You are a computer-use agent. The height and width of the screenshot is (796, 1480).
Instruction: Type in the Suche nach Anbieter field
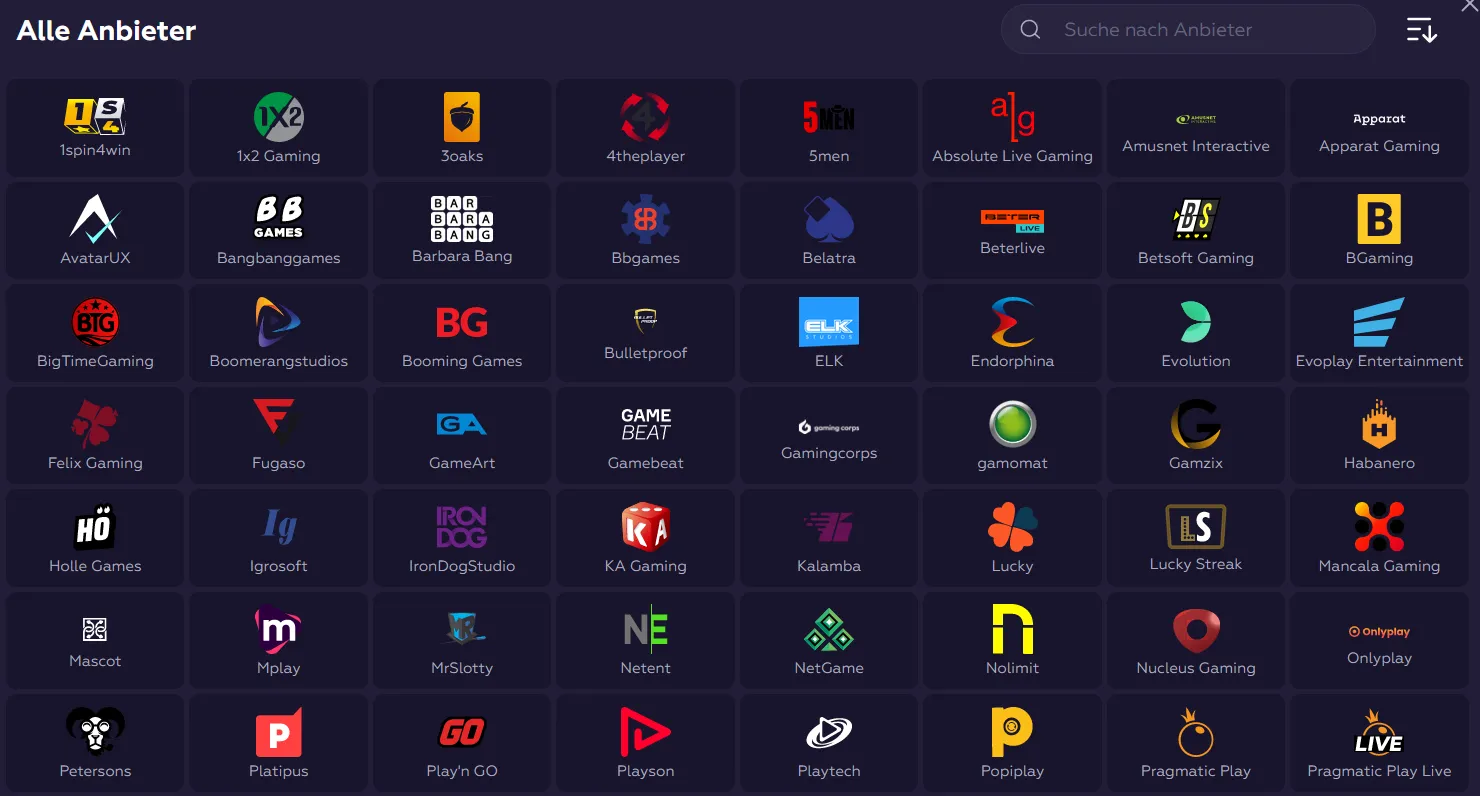tap(1200, 30)
